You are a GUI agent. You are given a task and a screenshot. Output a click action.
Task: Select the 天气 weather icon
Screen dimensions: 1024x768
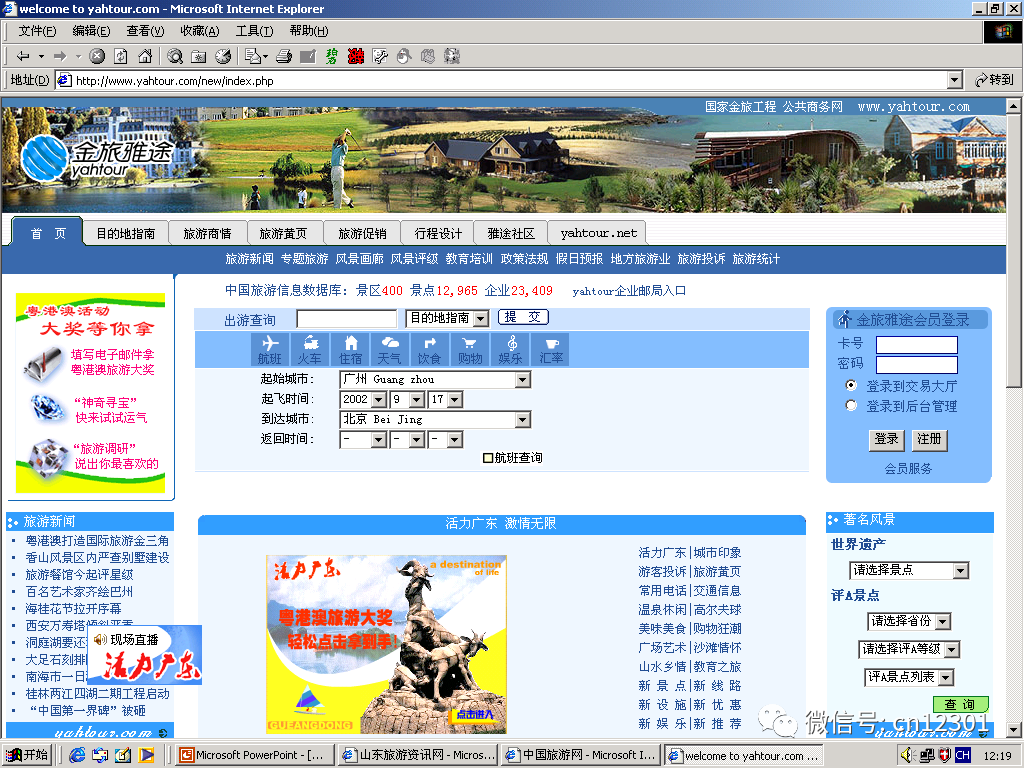(x=390, y=349)
